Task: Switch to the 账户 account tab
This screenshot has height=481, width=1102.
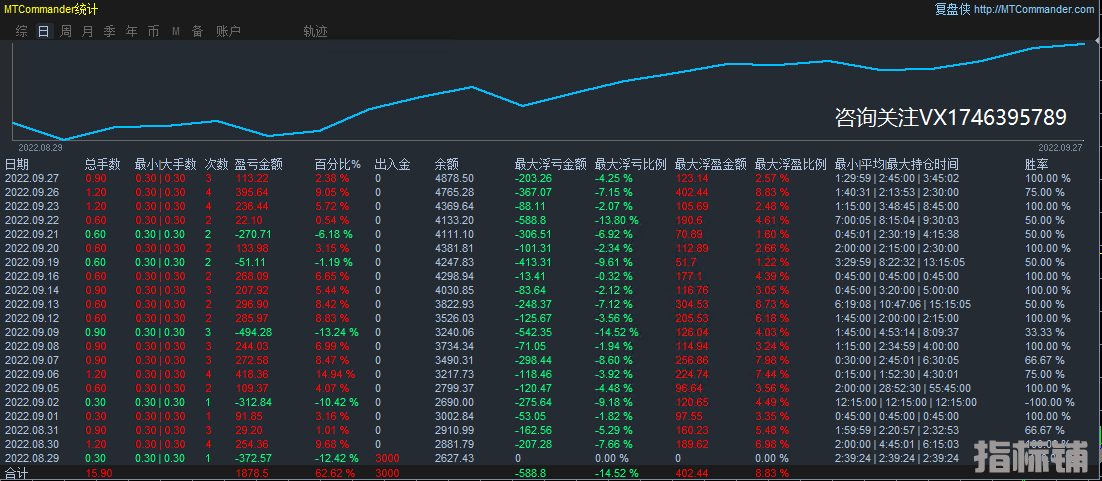Action: point(228,31)
